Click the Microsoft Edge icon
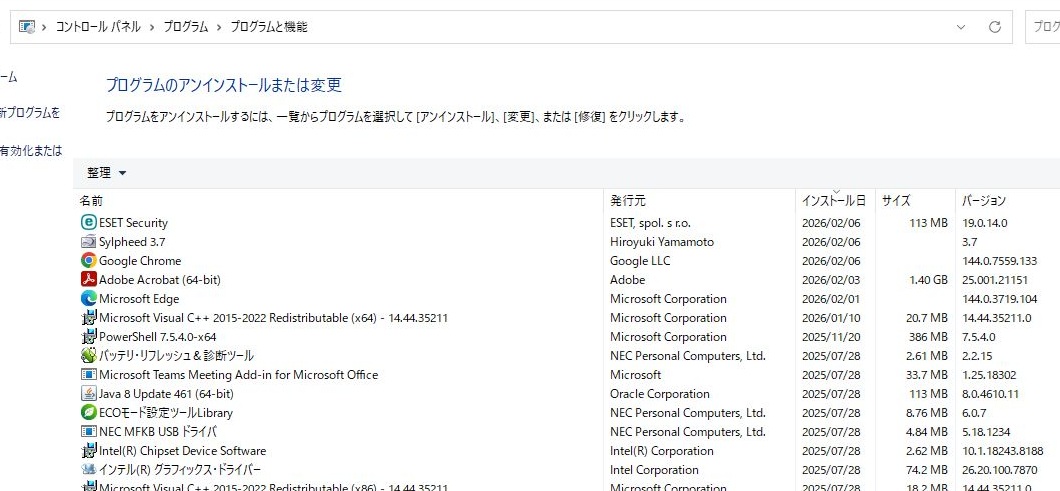 (x=88, y=299)
